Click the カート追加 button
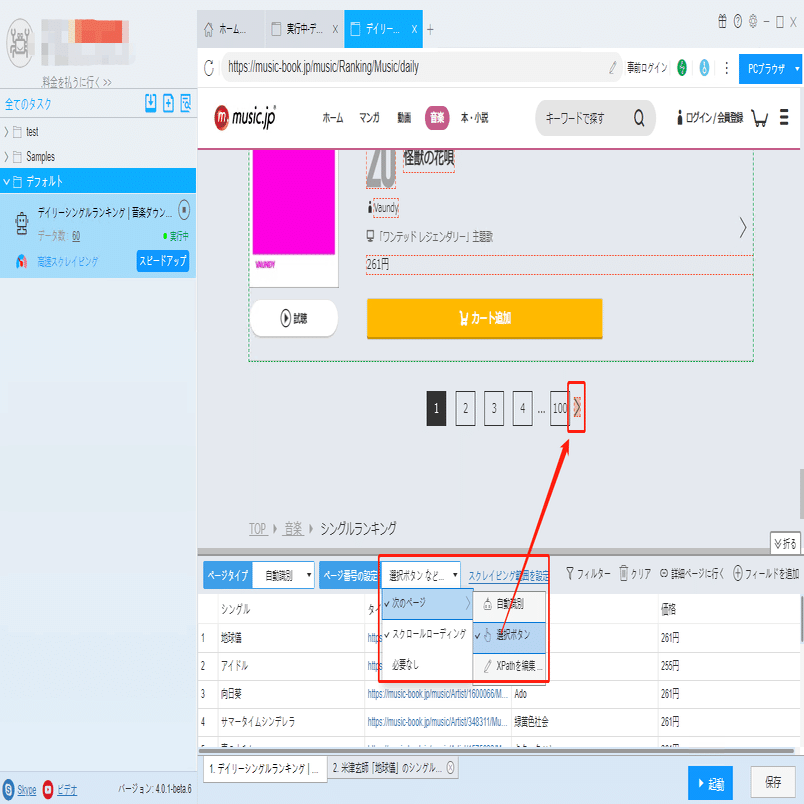The height and width of the screenshot is (804, 804). 485,318
